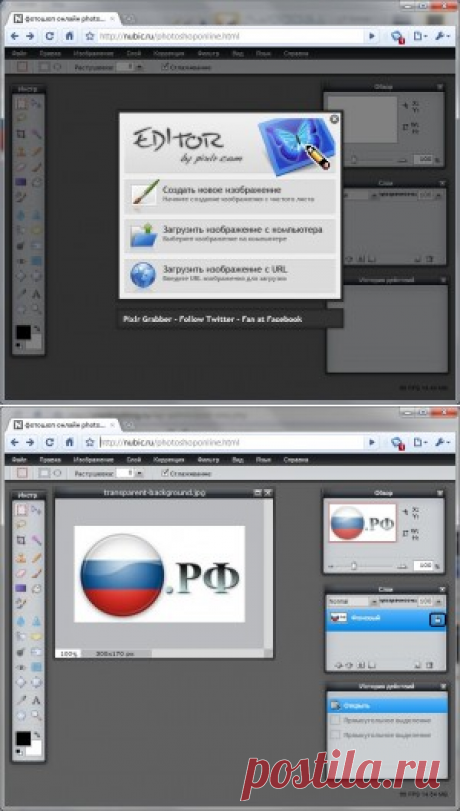Toggle Сглаживание checkbox in the window with the EDITOR dialog

(165, 67)
